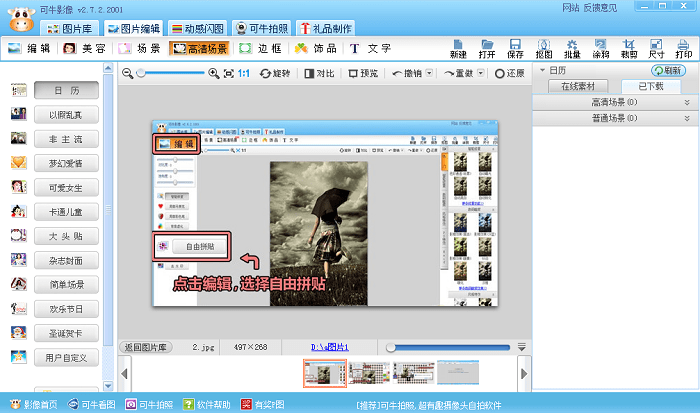Select the 在线素材 tab

[x=576, y=88]
